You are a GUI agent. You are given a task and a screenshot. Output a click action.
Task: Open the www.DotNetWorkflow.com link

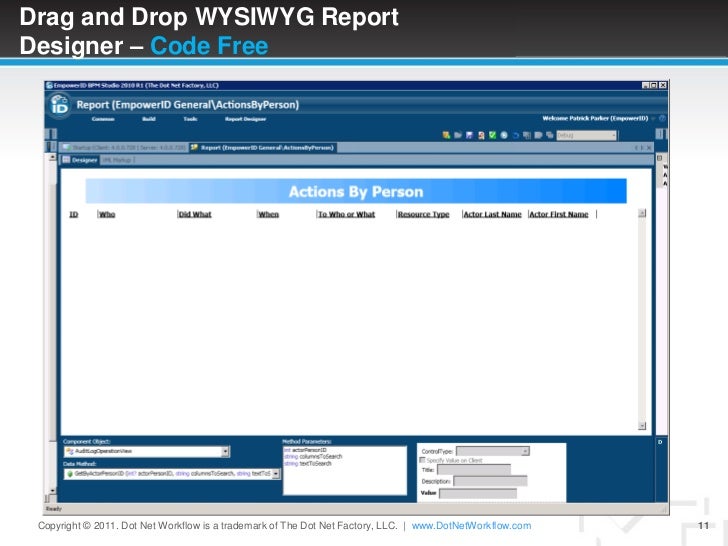click(x=471, y=526)
